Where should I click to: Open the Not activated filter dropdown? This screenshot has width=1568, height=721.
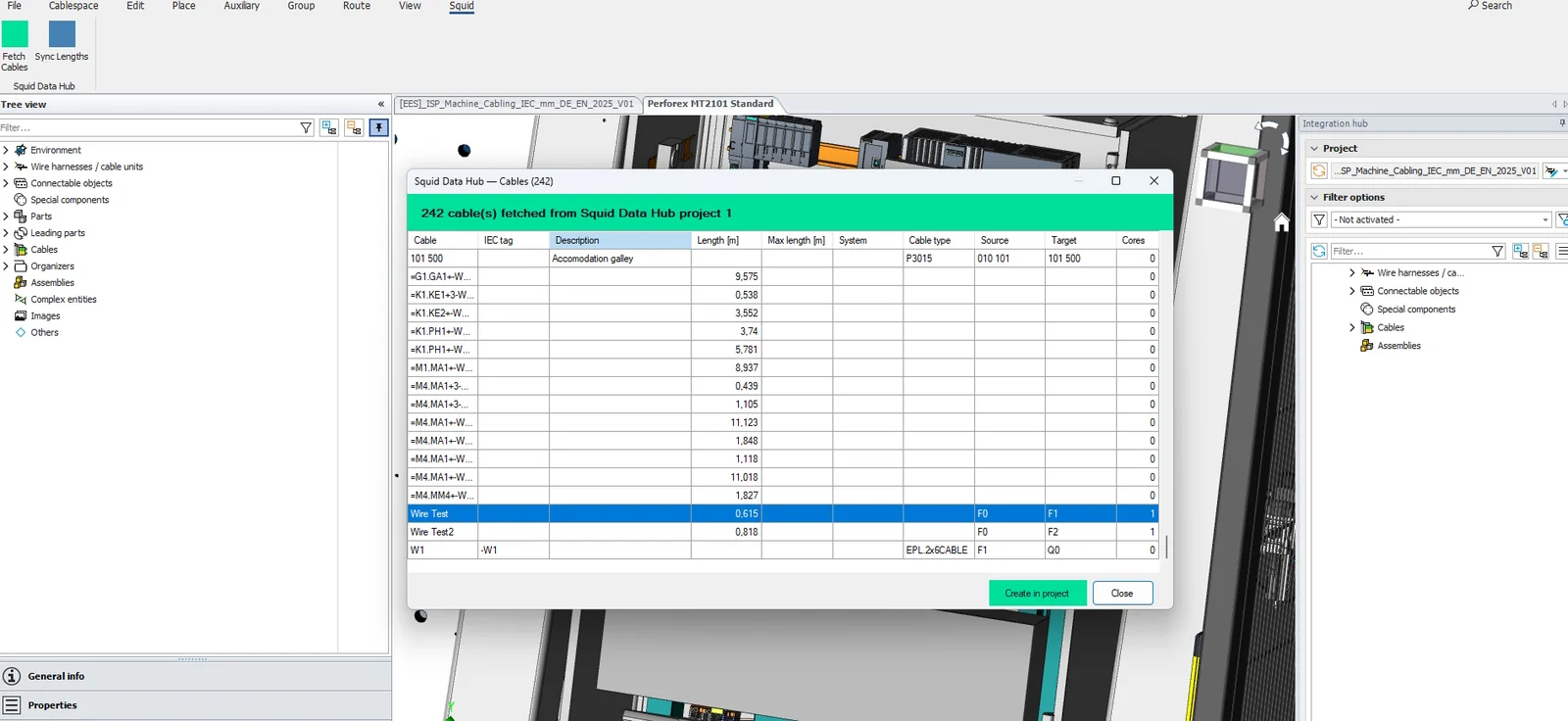(1545, 219)
